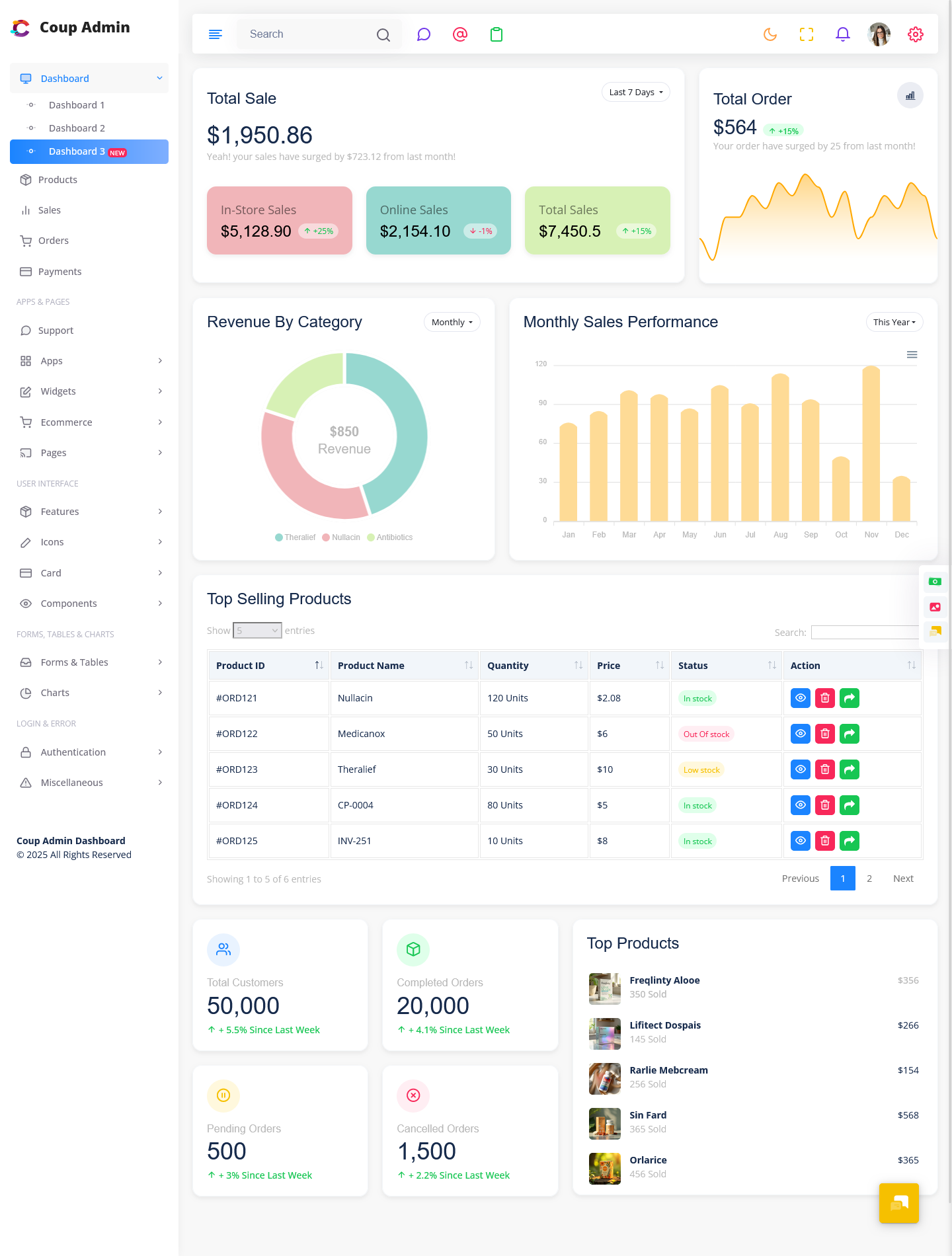Open the notifications bell
Screen dimensions: 952x1256
tap(843, 34)
